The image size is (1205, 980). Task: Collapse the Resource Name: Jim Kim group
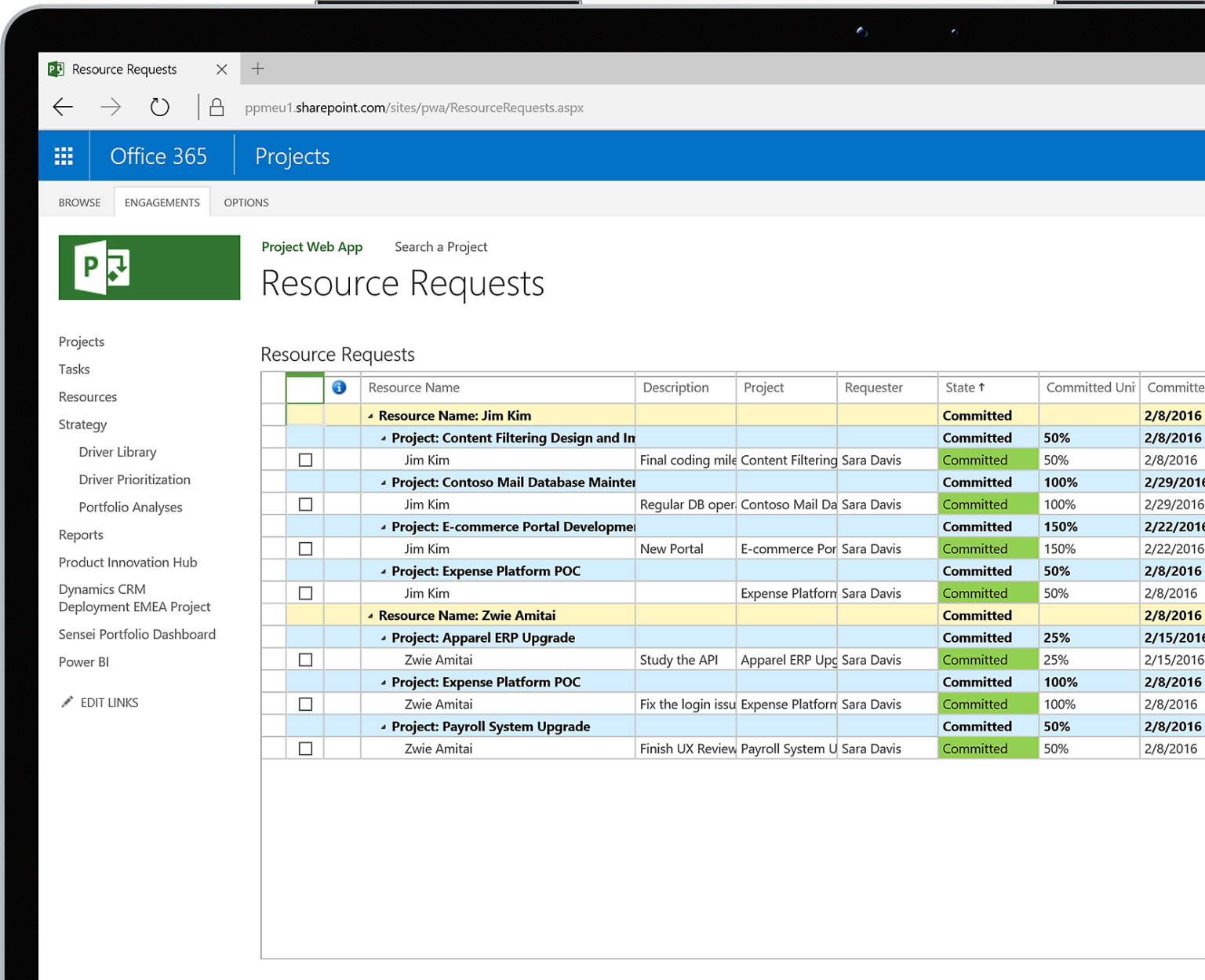[372, 415]
